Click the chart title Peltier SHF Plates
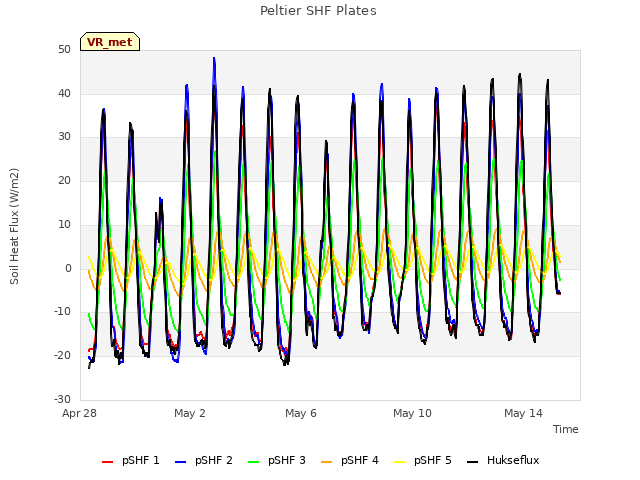Image resolution: width=640 pixels, height=480 pixels. click(x=318, y=11)
